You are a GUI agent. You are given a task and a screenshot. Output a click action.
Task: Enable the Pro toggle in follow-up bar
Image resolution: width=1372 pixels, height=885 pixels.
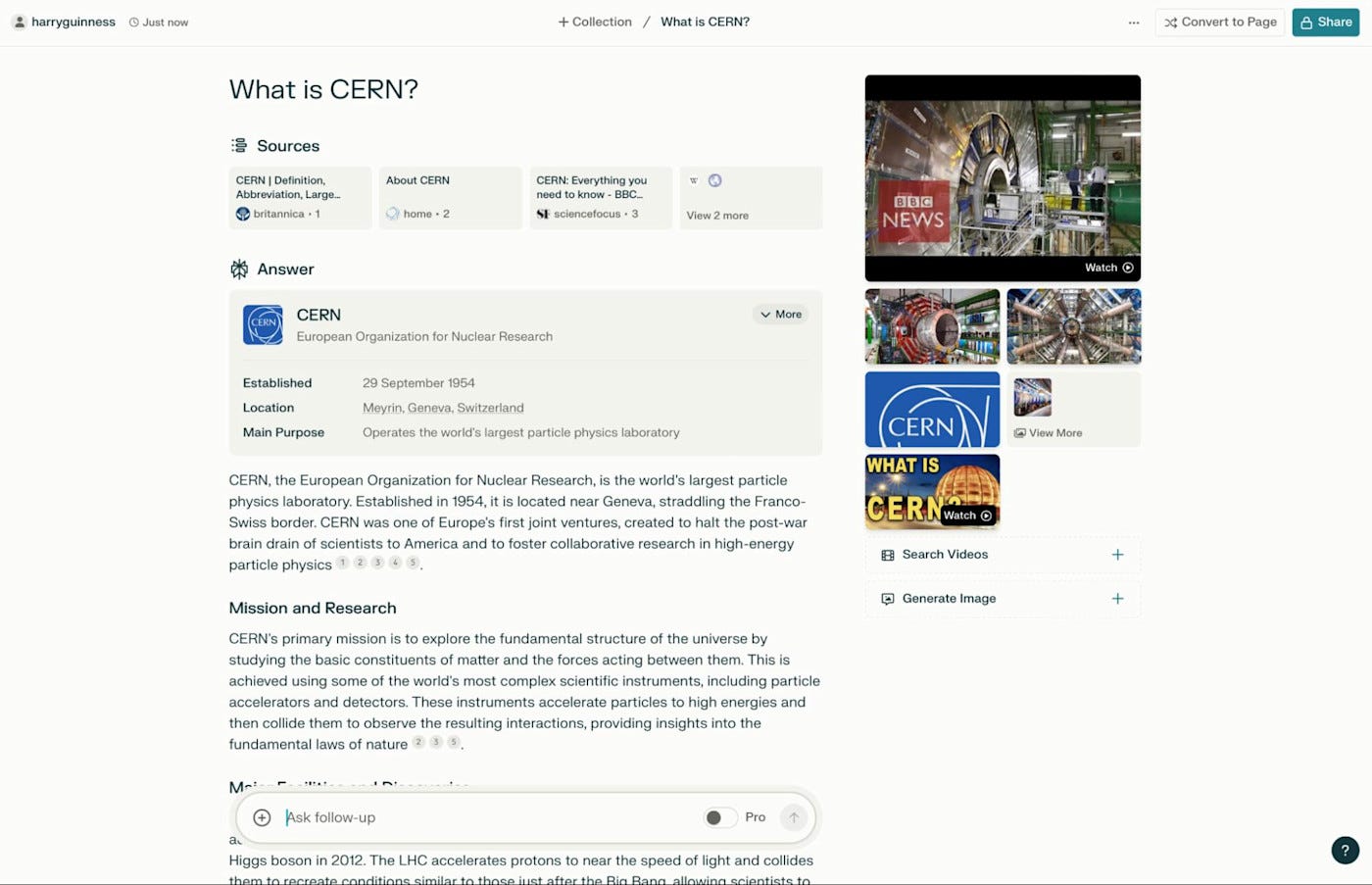point(720,816)
